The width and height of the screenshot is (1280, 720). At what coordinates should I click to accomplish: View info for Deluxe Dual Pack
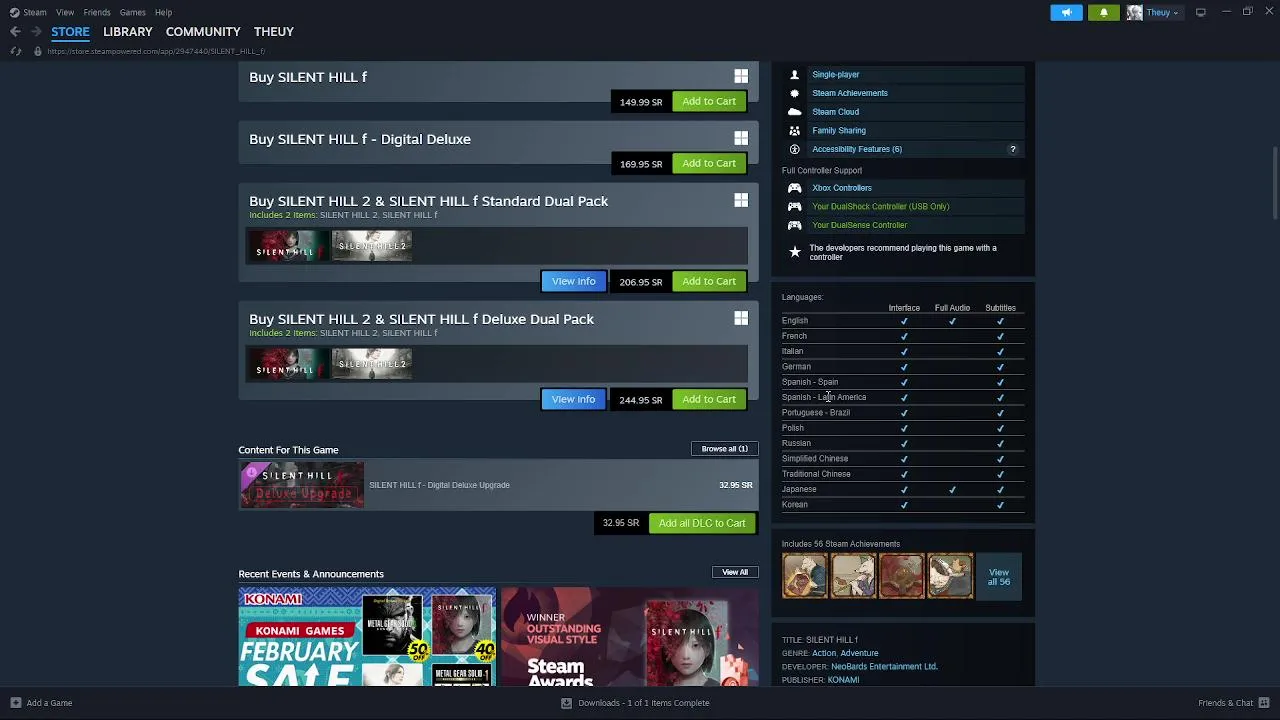[573, 399]
